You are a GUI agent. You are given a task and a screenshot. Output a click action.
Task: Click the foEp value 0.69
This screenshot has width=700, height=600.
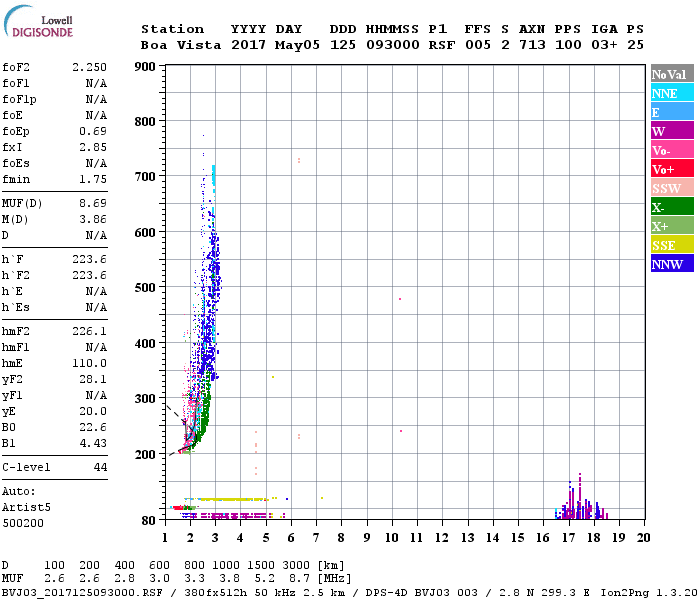coord(93,131)
